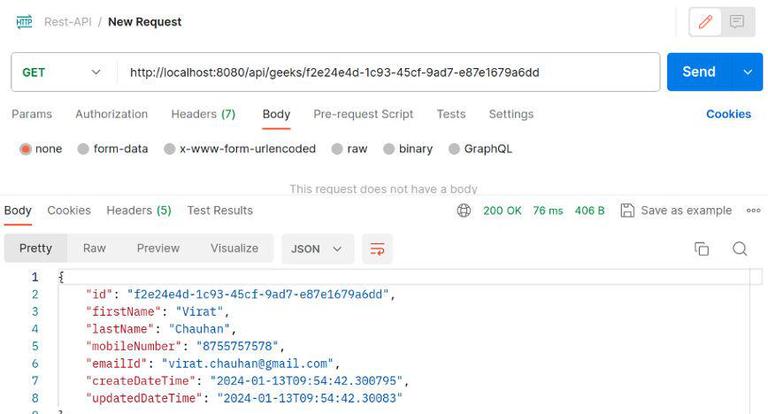Select the form-data radio button
The image size is (768, 414).
pyautogui.click(x=83, y=149)
